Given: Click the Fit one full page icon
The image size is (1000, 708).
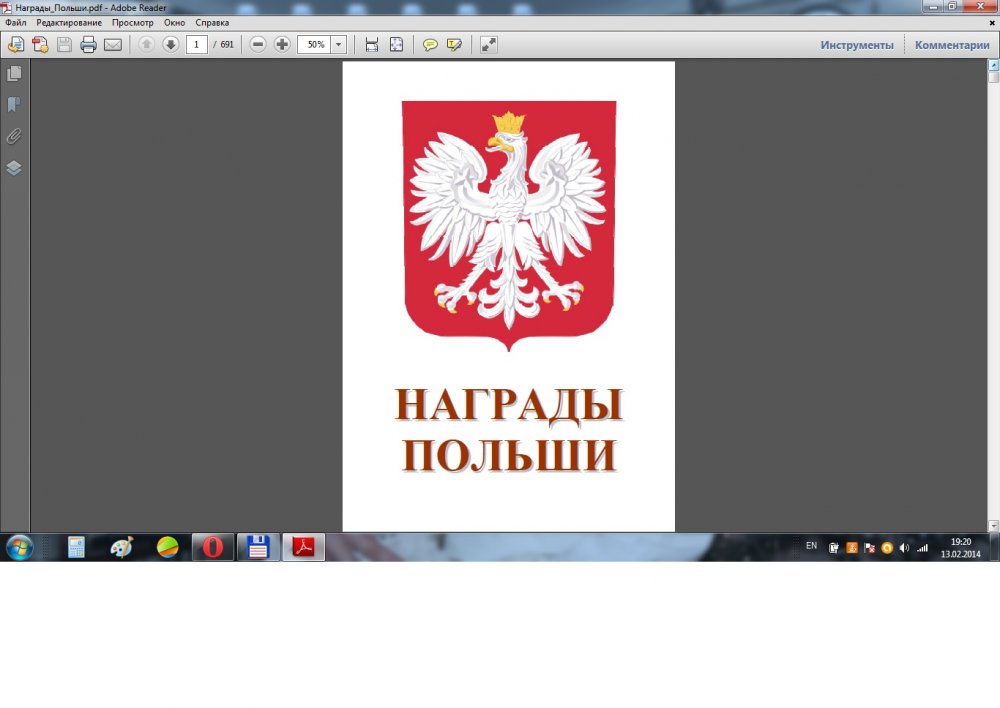Looking at the screenshot, I should pyautogui.click(x=396, y=45).
